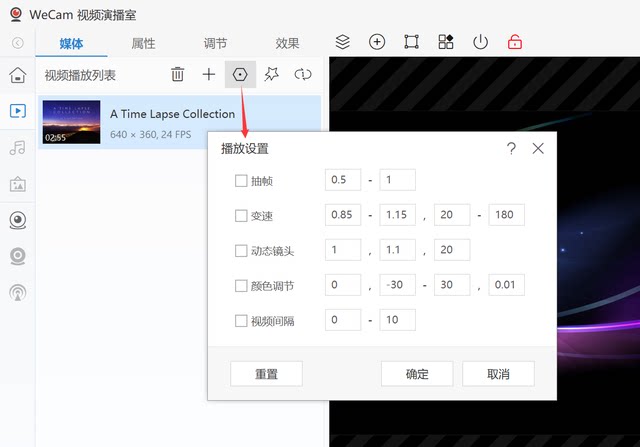Open the layout grid widgets icon
The image size is (640, 447).
click(446, 42)
